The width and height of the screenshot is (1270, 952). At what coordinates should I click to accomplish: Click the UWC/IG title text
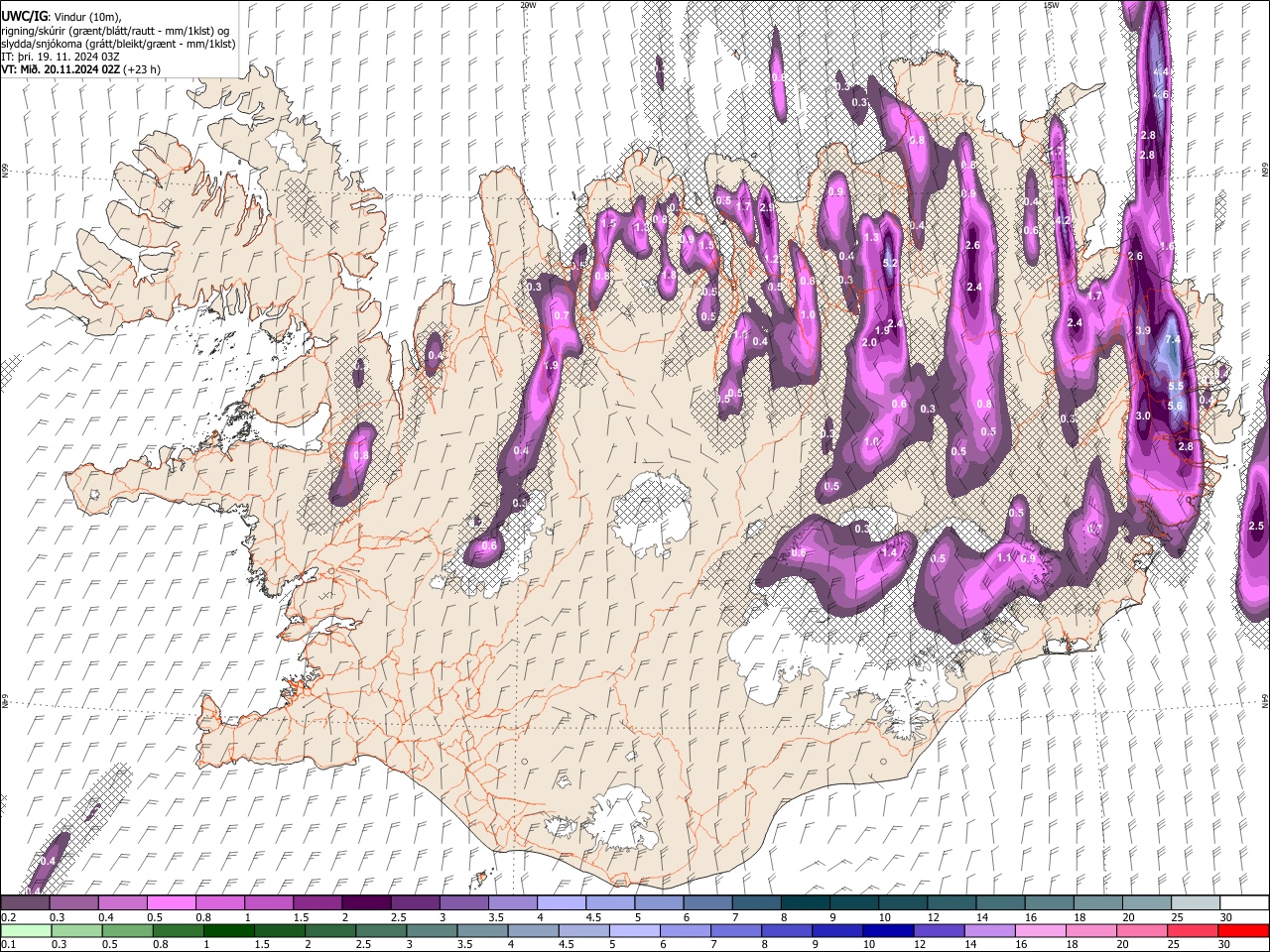point(24,16)
